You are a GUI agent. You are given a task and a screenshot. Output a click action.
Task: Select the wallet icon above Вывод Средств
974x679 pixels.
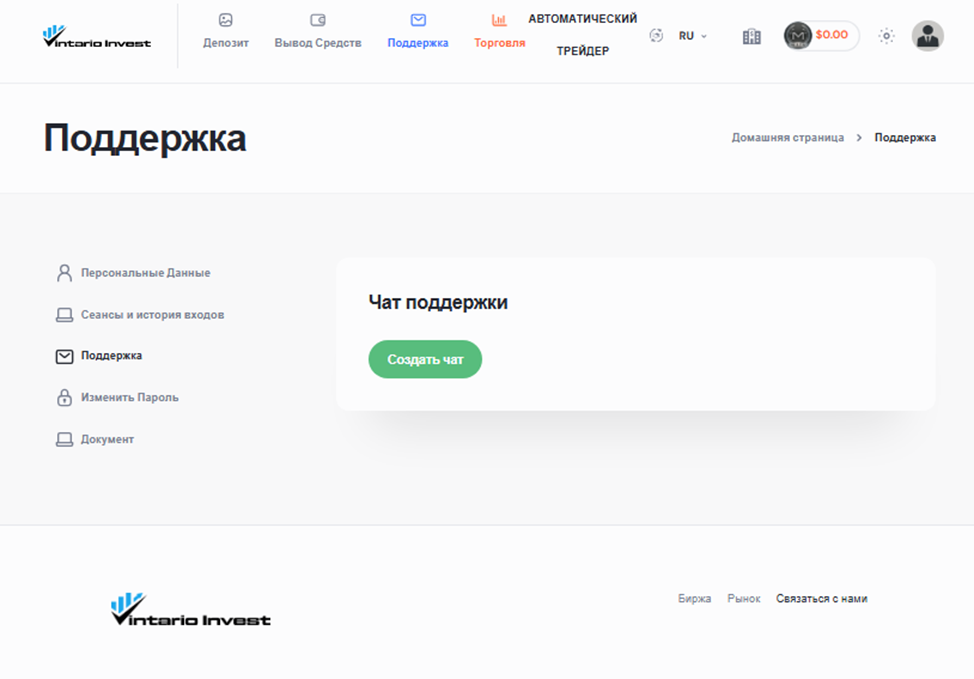[x=317, y=20]
